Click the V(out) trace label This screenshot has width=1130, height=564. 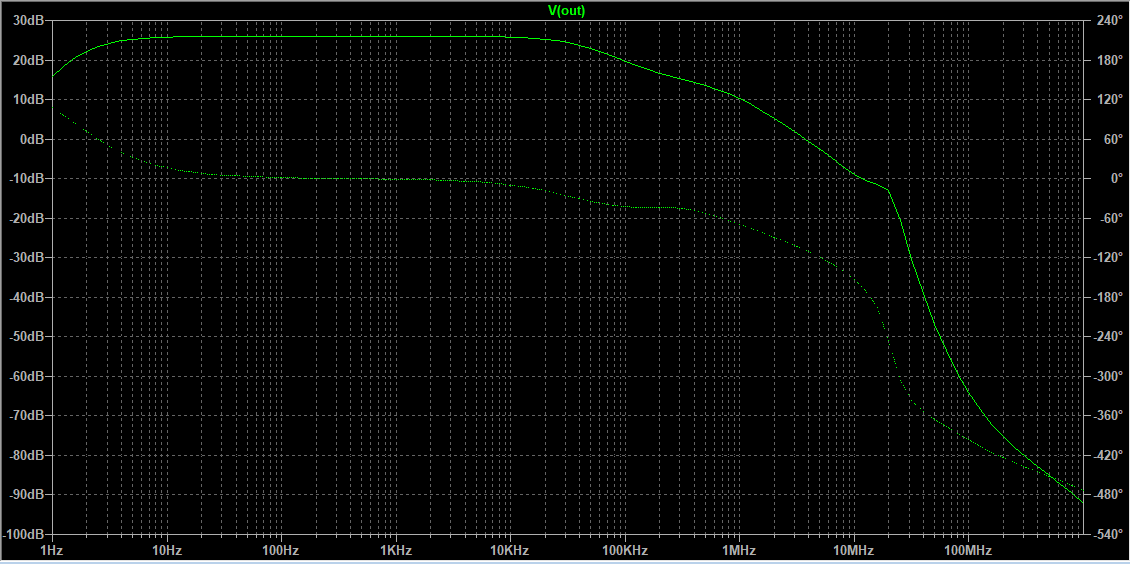tap(566, 10)
